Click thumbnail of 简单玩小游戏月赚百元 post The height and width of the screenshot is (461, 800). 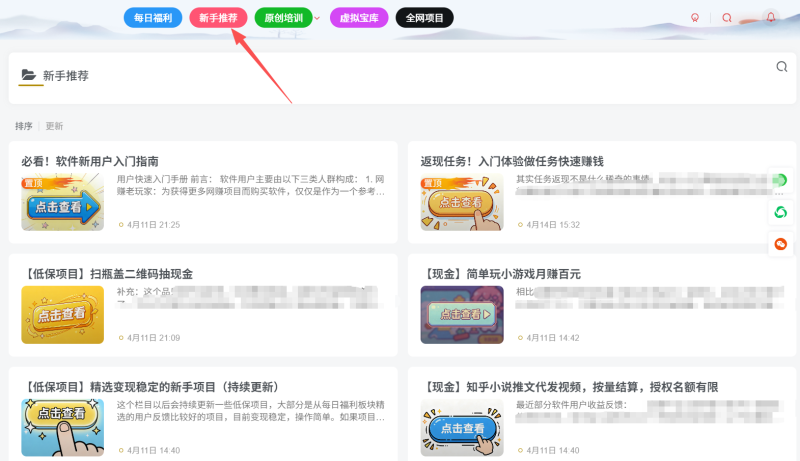click(462, 315)
